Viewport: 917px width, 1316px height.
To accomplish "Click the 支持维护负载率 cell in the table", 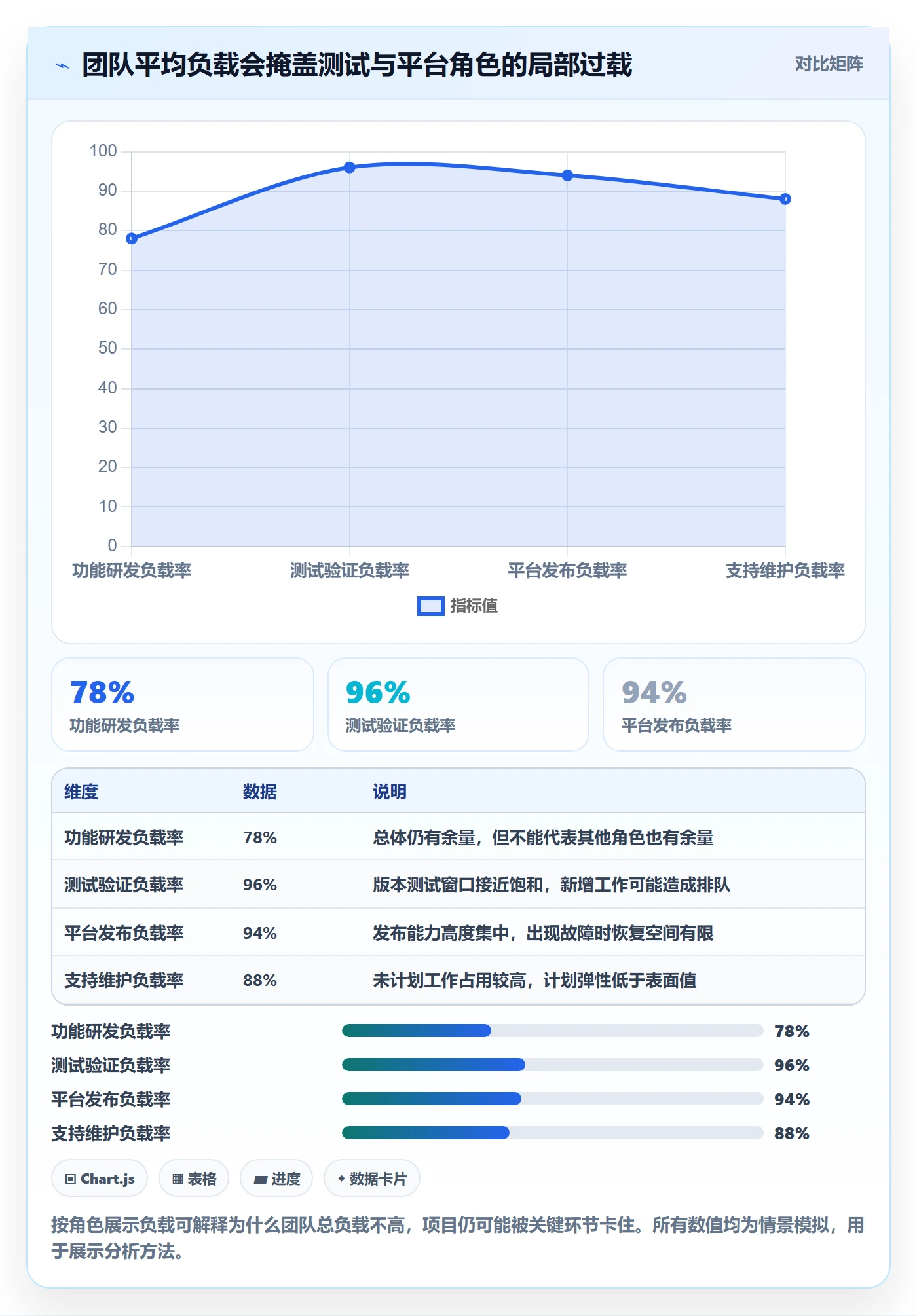I will pyautogui.click(x=124, y=980).
